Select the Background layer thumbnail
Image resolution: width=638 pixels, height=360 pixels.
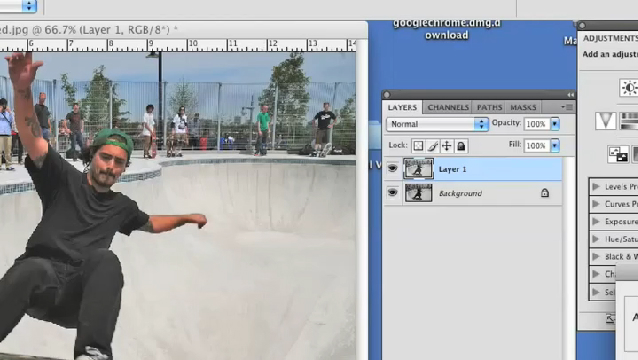[418, 193]
